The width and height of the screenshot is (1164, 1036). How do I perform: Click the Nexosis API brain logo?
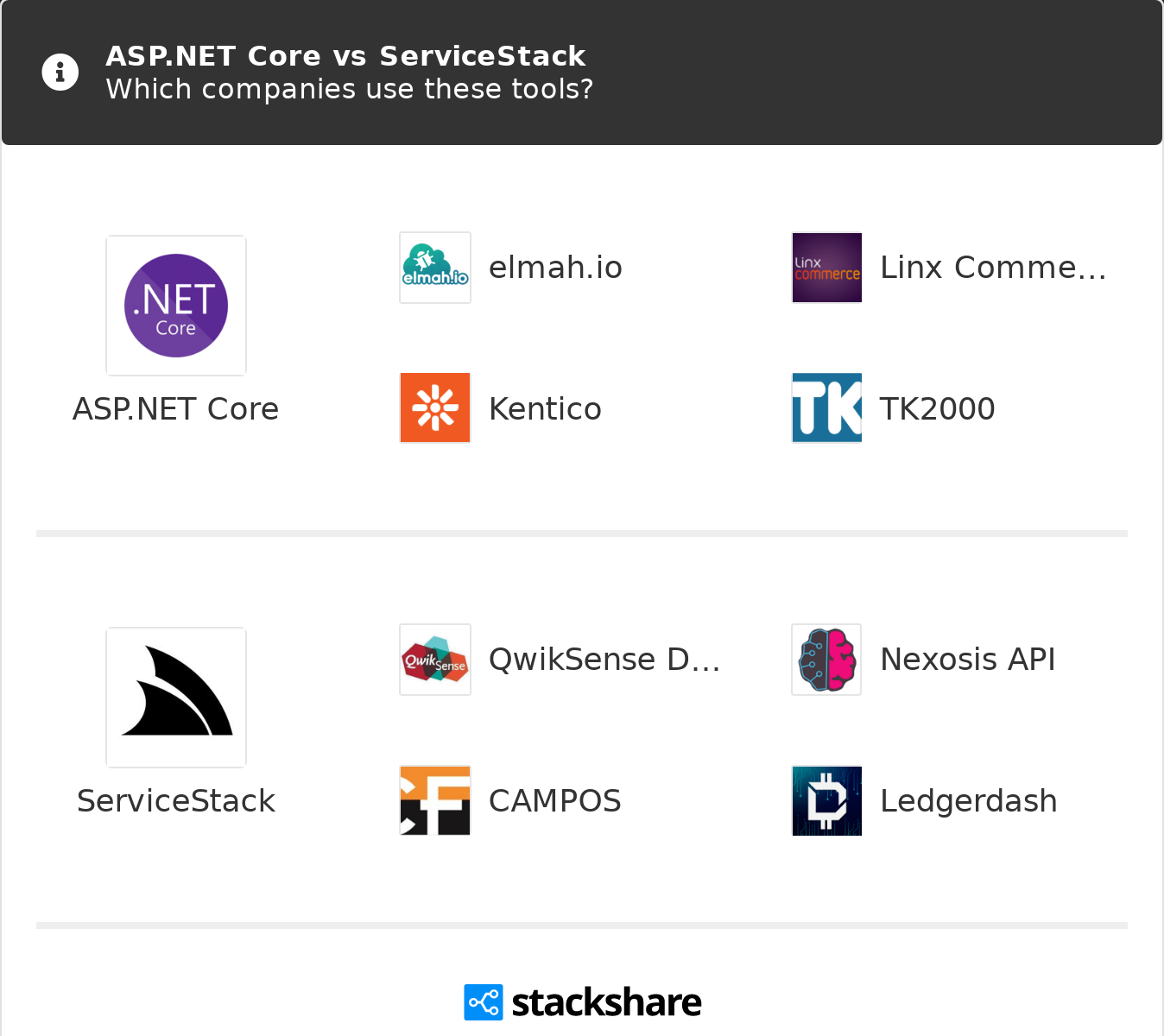click(827, 660)
